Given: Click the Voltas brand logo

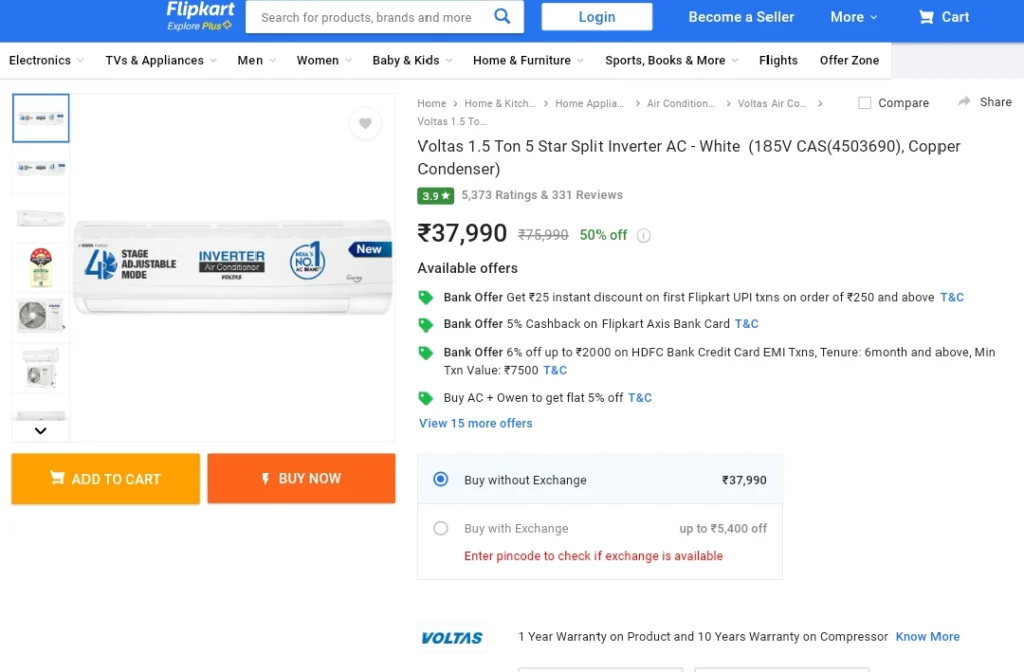Looking at the screenshot, I should point(452,638).
